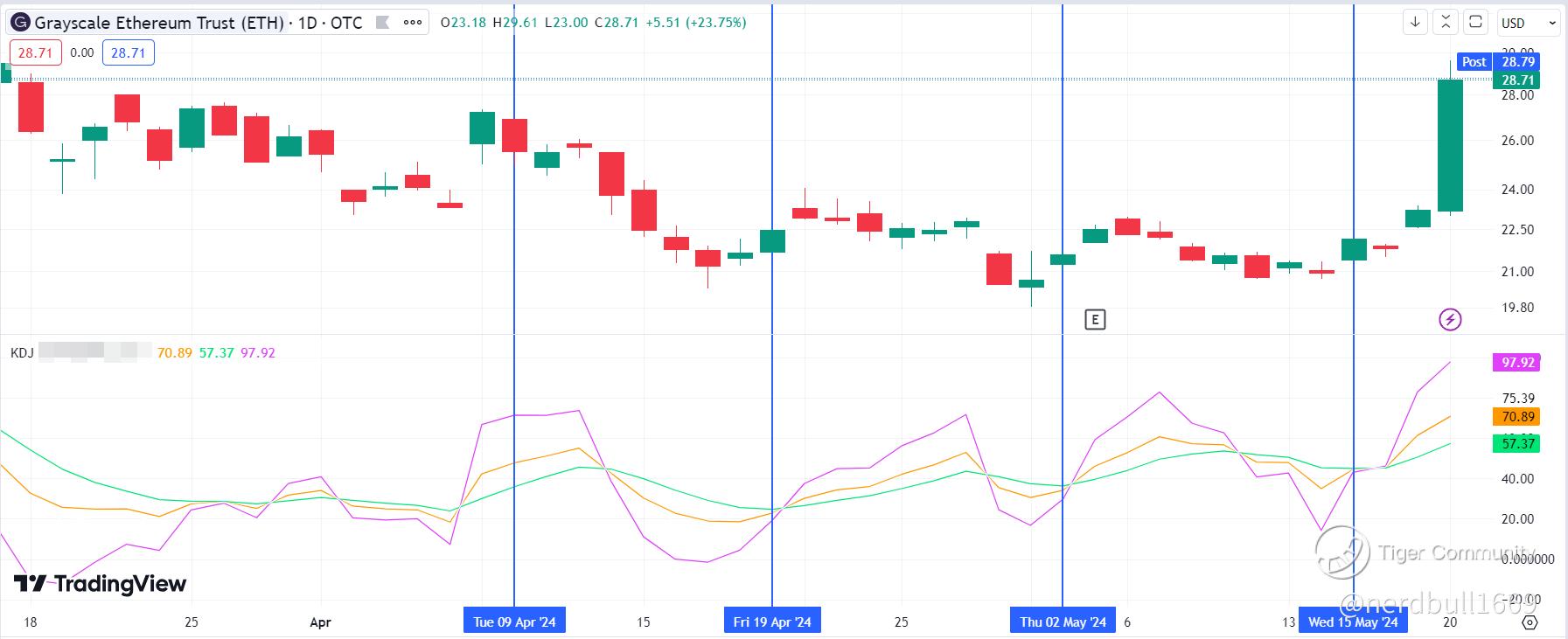Click the 0.00 spread value
Screen dimensions: 1568x639
[82, 52]
